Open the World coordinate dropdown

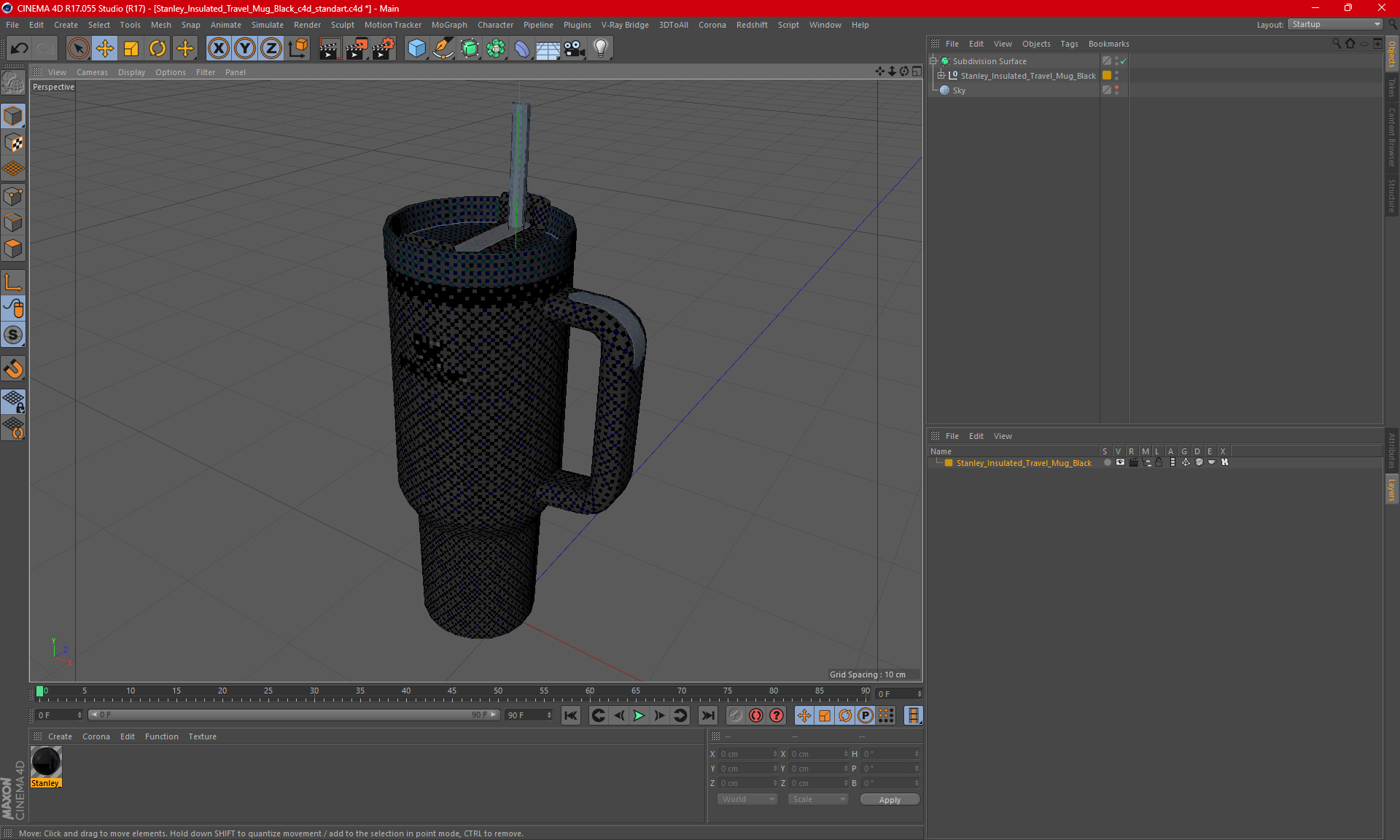click(x=747, y=800)
